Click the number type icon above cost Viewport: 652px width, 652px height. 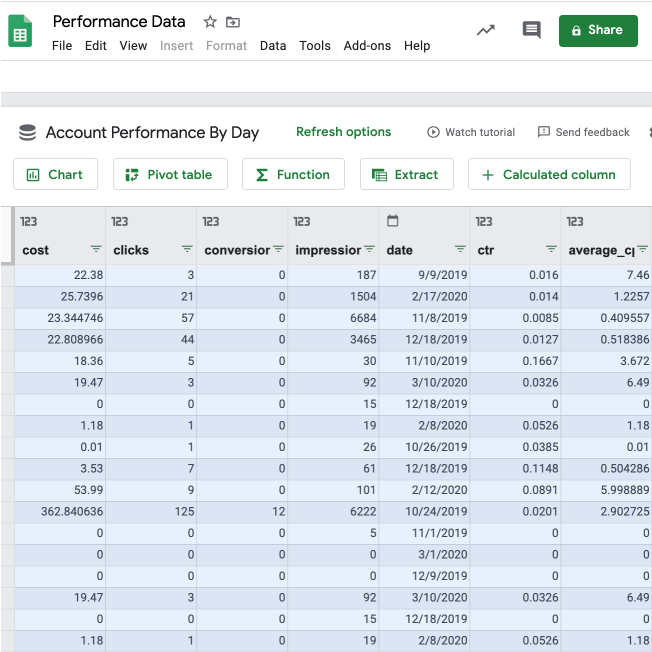click(29, 222)
